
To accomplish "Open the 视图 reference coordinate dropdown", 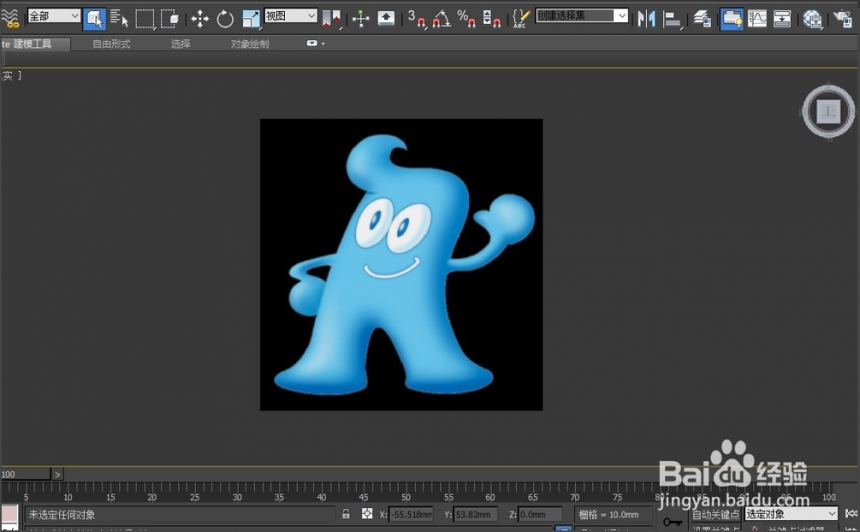I will [x=291, y=16].
